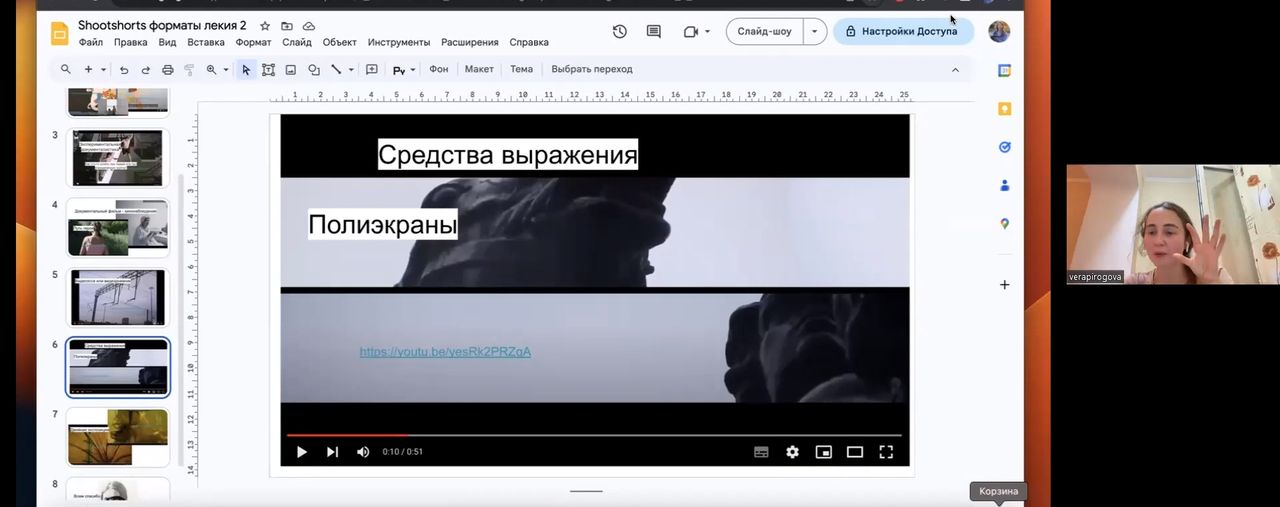Open Google Keep side panel icon
Viewport: 1280px width, 507px height.
pos(1005,108)
